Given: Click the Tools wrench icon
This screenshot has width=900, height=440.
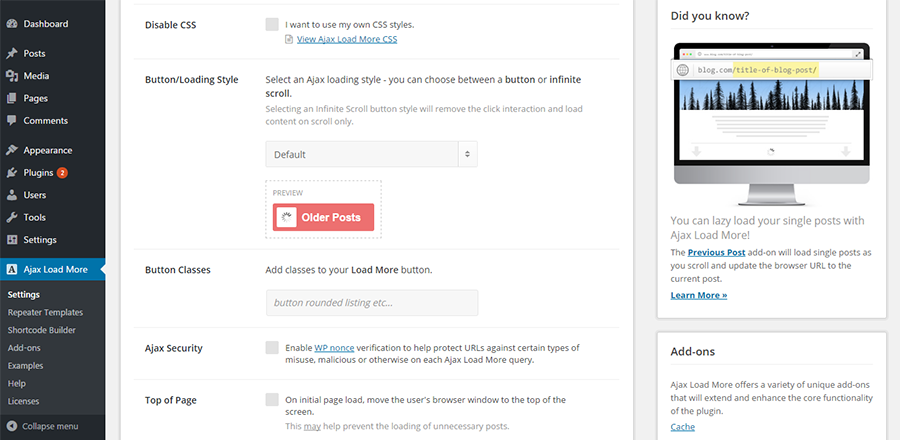Looking at the screenshot, I should 11,217.
